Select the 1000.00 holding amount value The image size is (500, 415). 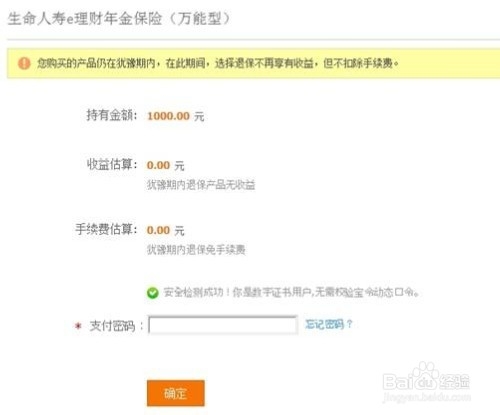click(168, 116)
